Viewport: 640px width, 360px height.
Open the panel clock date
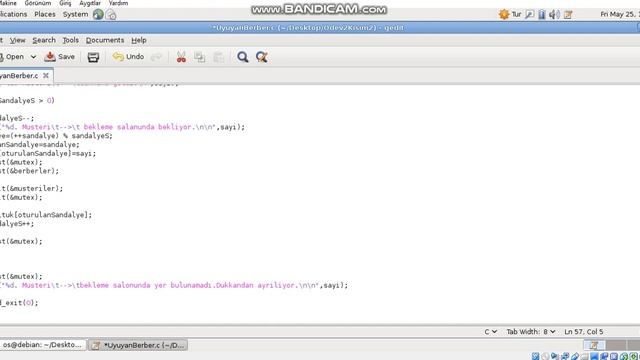coord(620,14)
